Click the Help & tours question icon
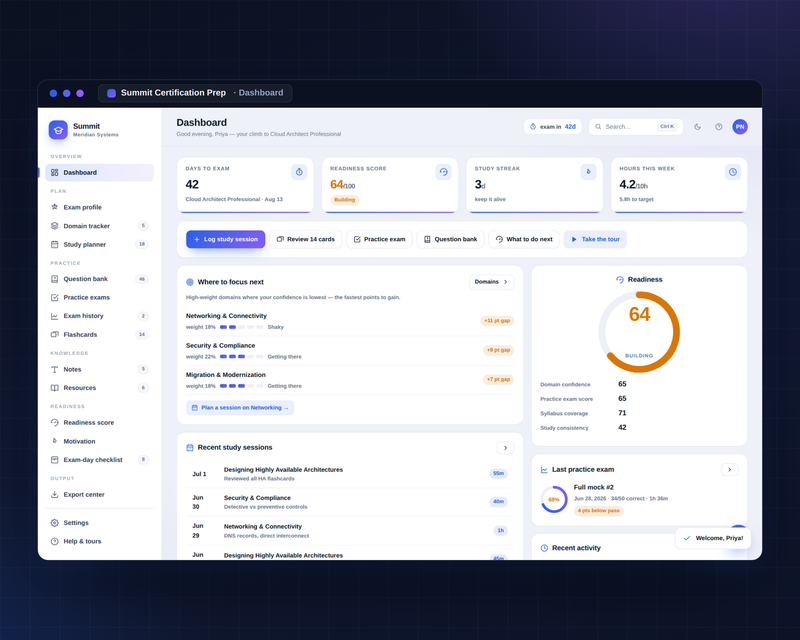Viewport: 800px width, 640px height. pos(55,541)
